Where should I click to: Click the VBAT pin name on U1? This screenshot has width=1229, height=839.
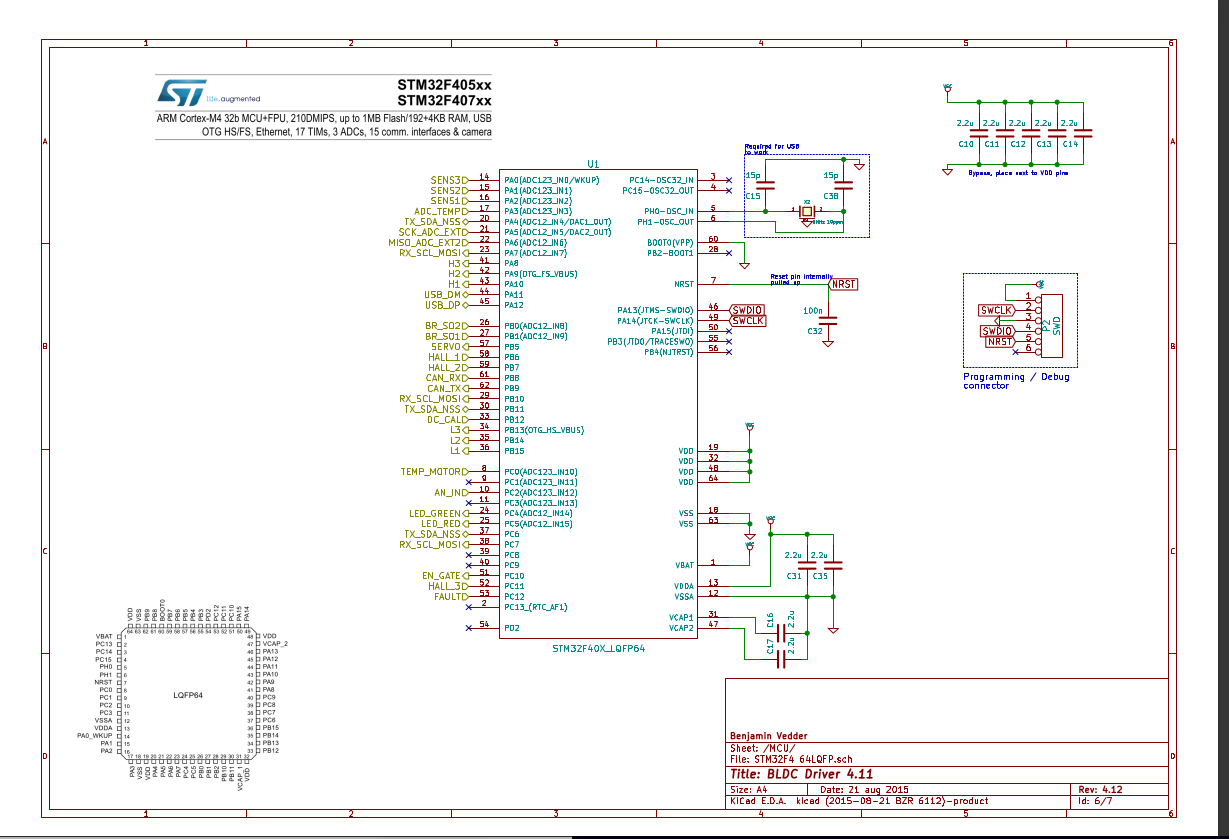(x=684, y=565)
